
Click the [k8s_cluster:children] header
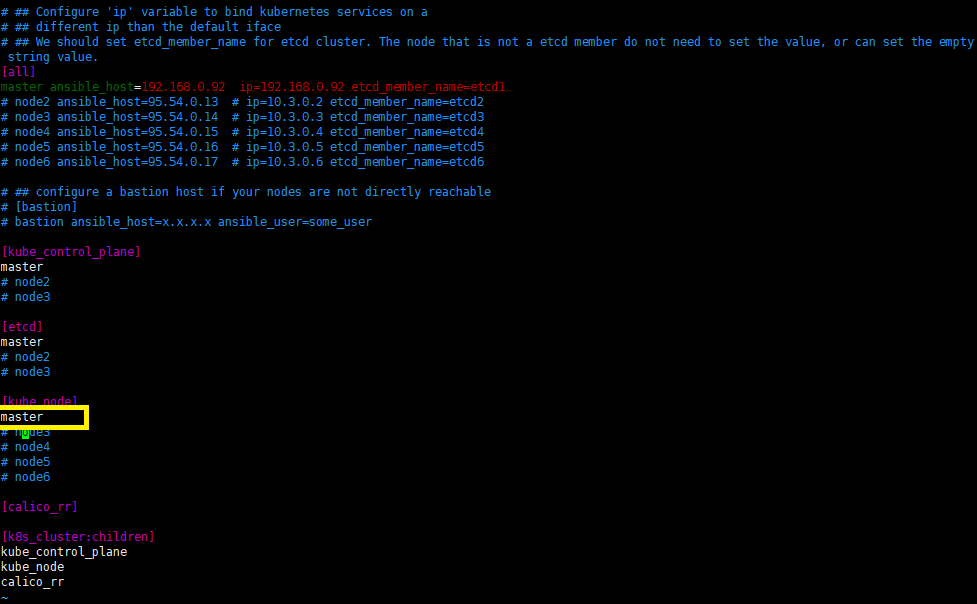pos(78,537)
